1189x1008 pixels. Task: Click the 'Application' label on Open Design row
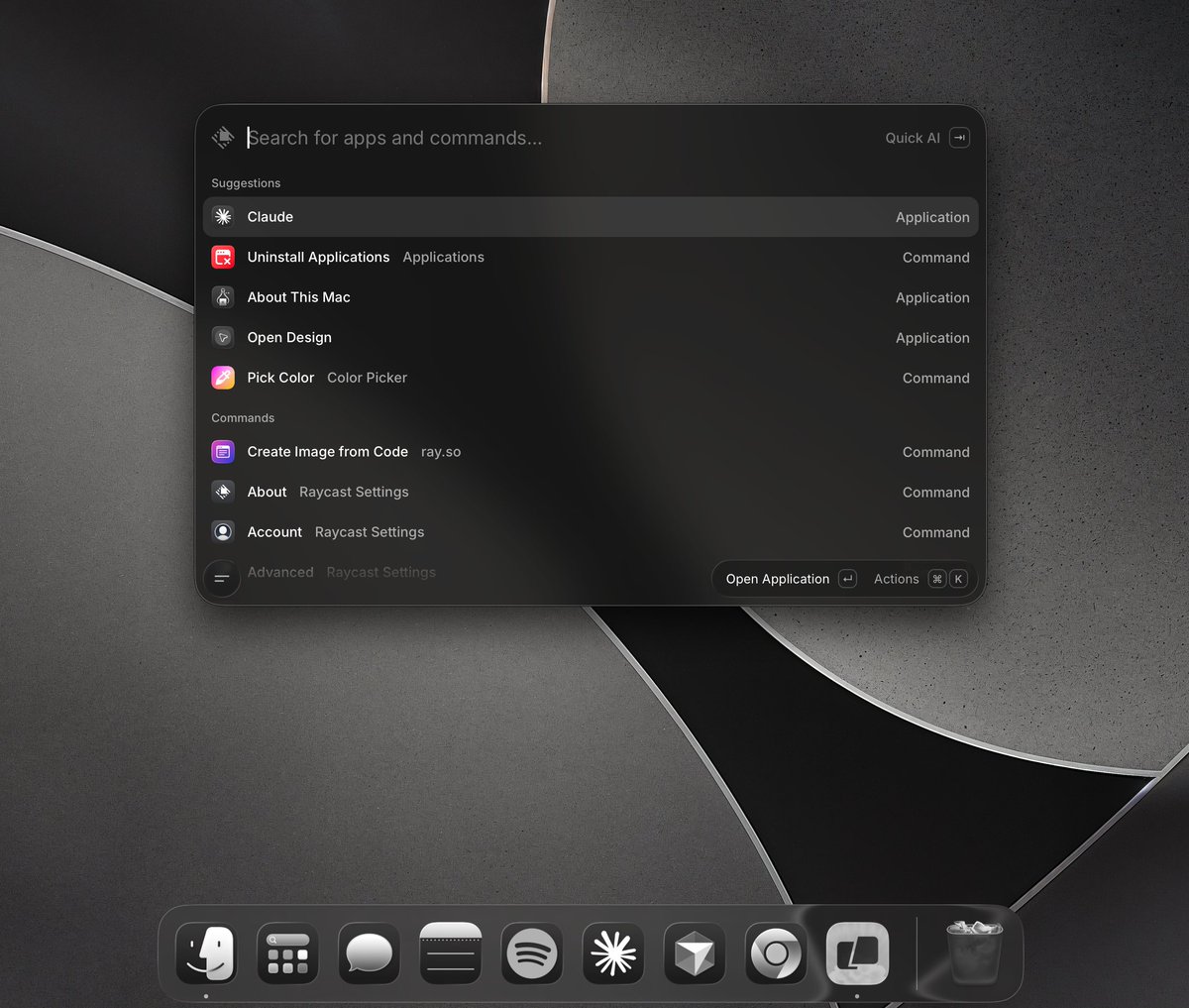932,338
